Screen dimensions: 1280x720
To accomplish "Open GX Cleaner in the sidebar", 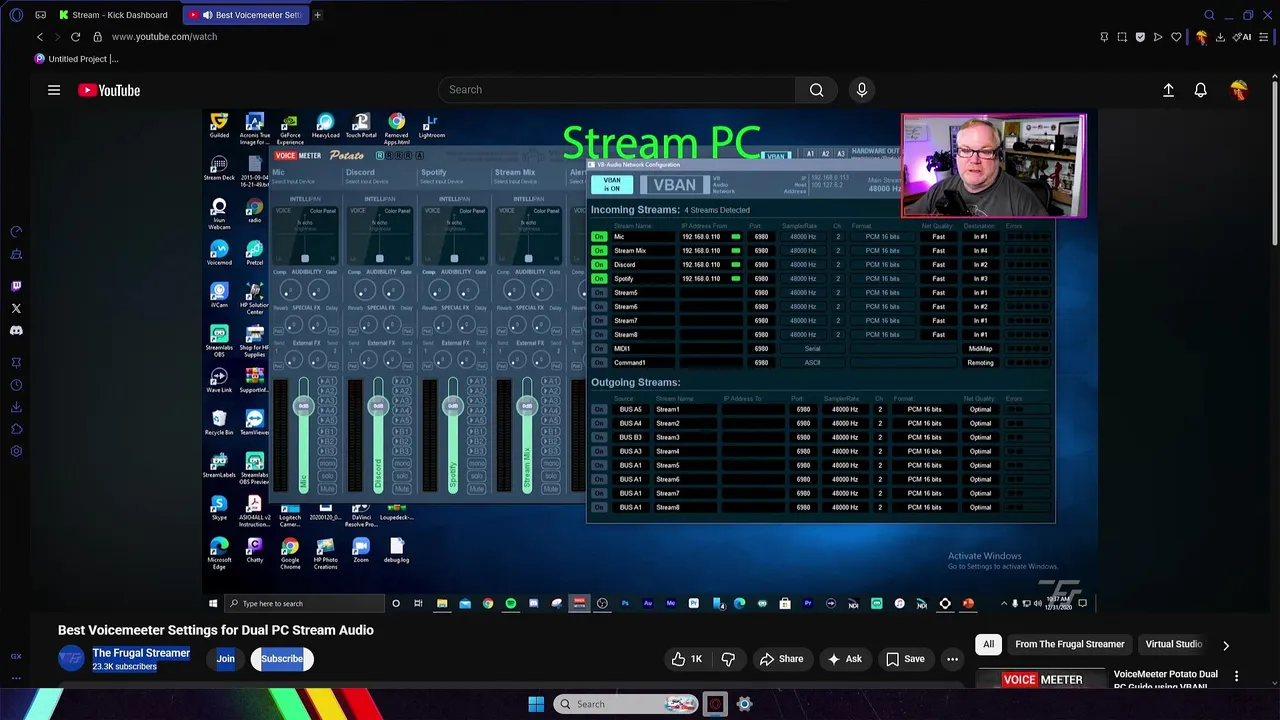I will click(x=16, y=255).
